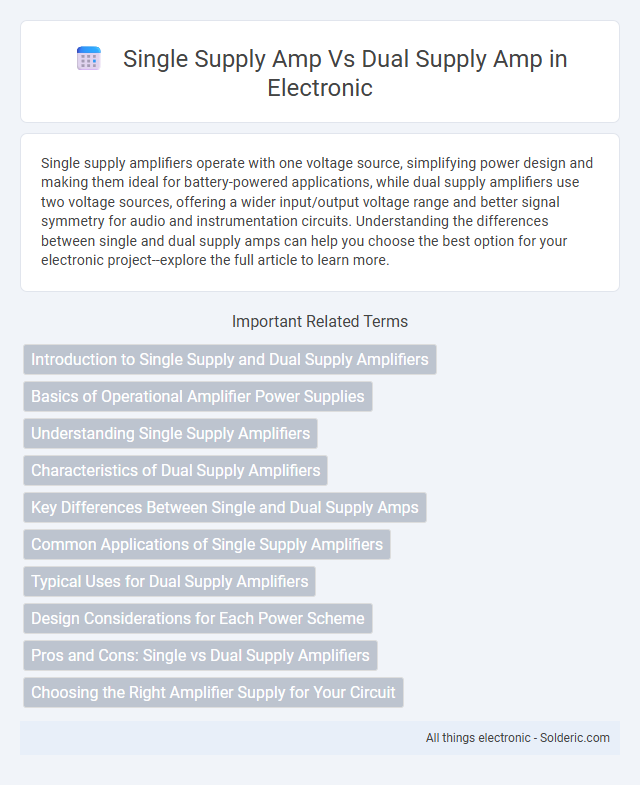The height and width of the screenshot is (785, 640).
Task: Click the article summary paragraph
Action: point(320,212)
